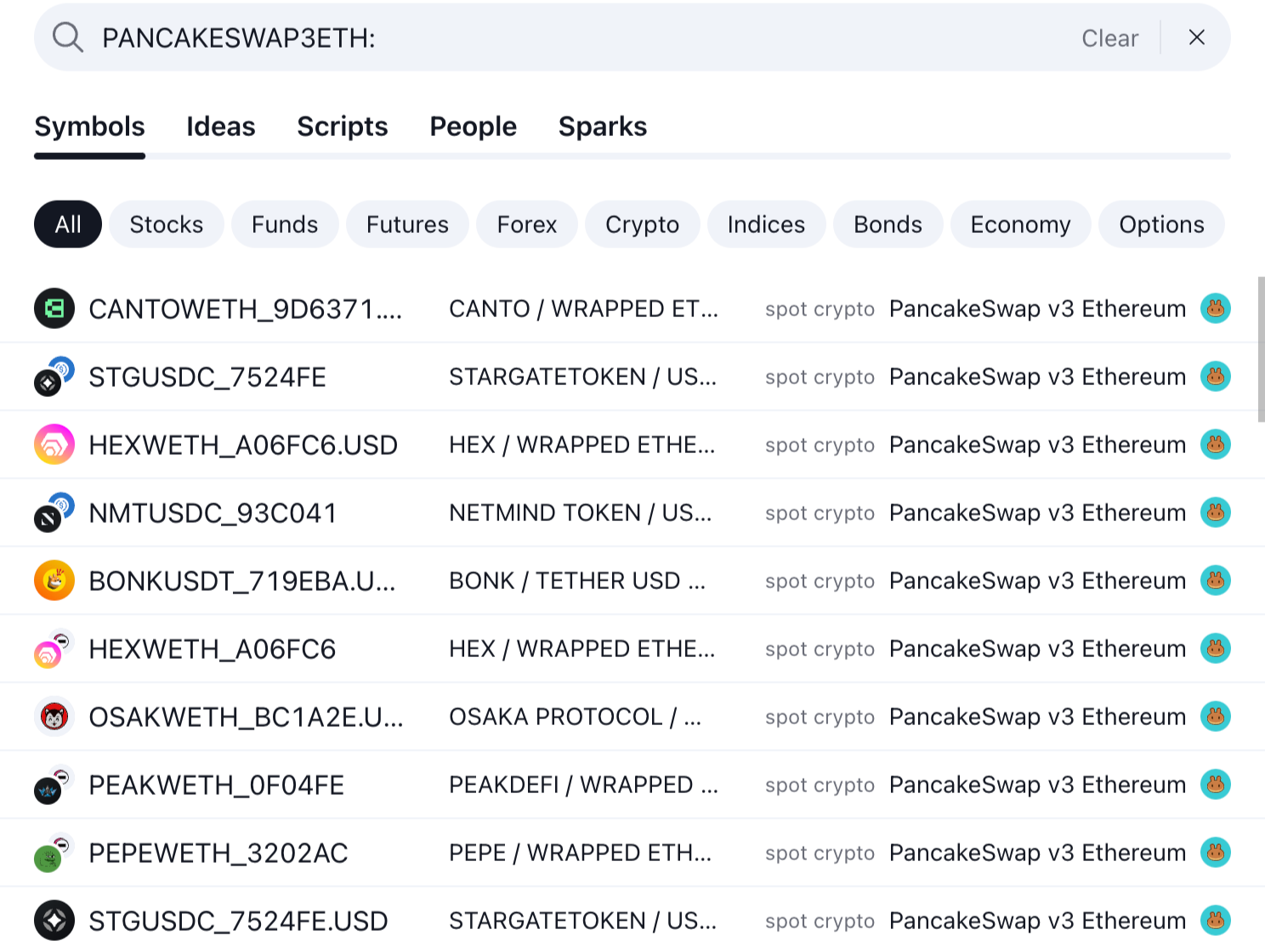This screenshot has width=1265, height=952.
Task: Click PancakeSwap bunny icon in CANTOWETH row
Action: click(x=1216, y=309)
